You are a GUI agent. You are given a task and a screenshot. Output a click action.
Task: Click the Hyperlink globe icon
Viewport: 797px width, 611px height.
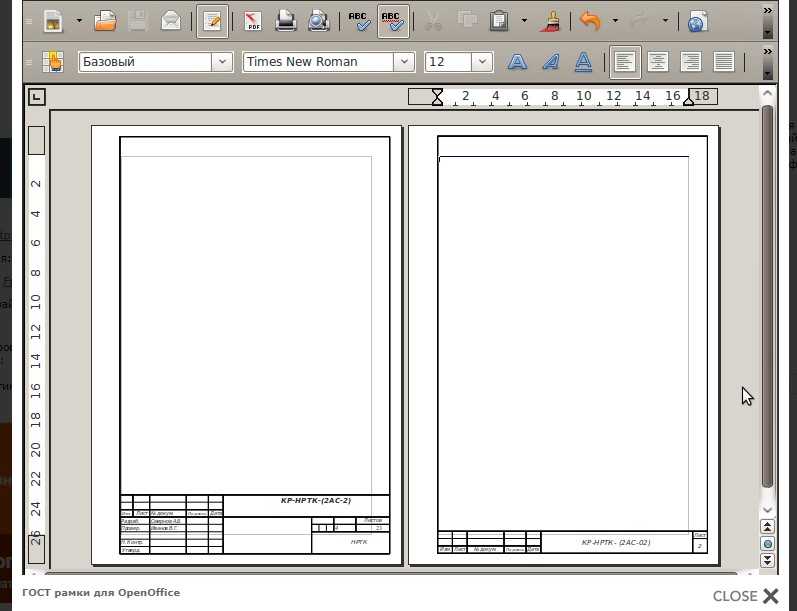pos(697,21)
